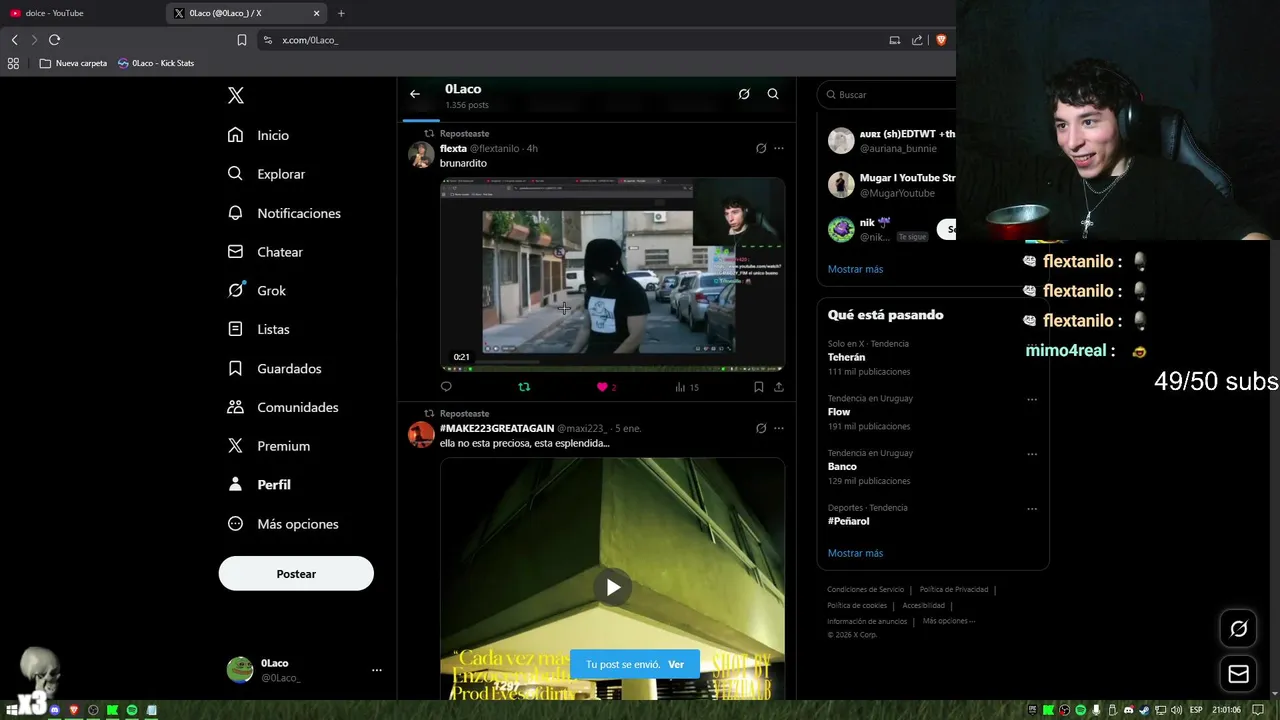Open floating Grok button

tap(1238, 629)
